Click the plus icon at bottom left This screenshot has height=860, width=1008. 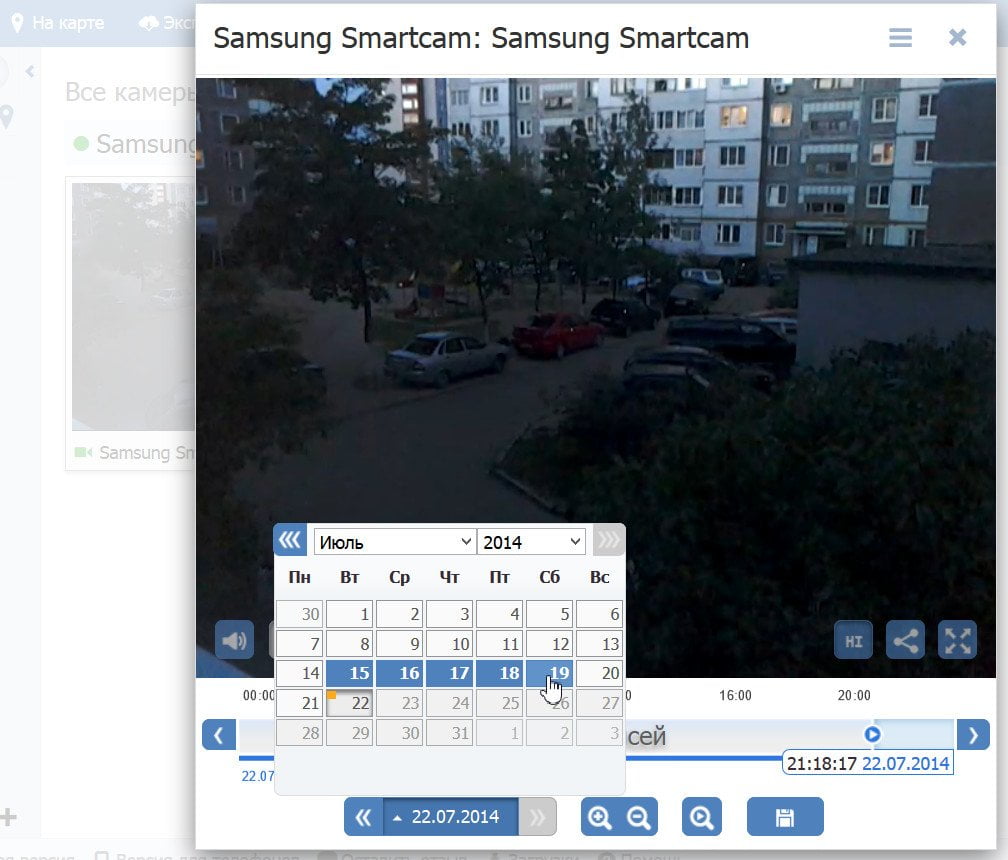[8, 817]
